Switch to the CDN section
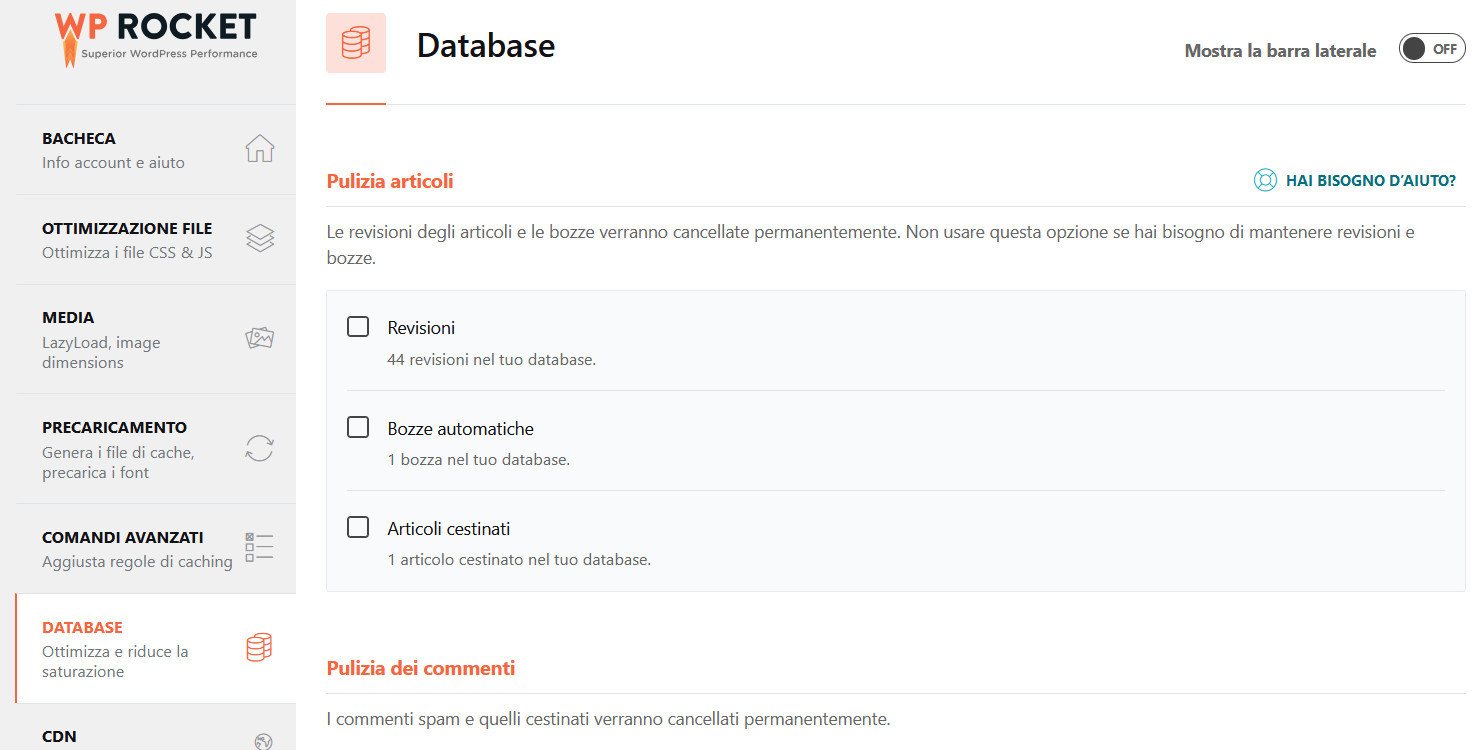1484x750 pixels. pos(59,736)
